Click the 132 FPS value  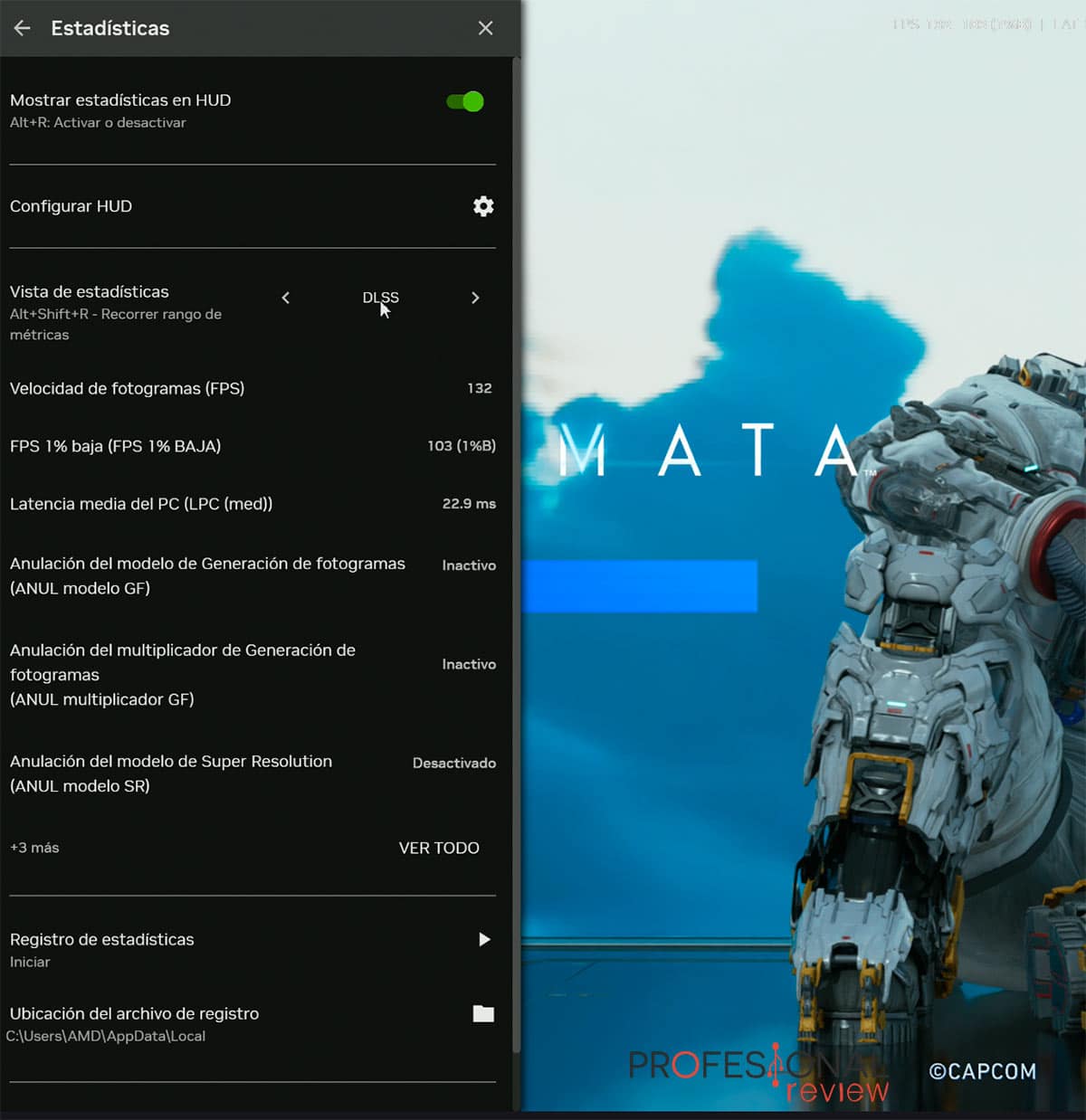click(x=480, y=388)
